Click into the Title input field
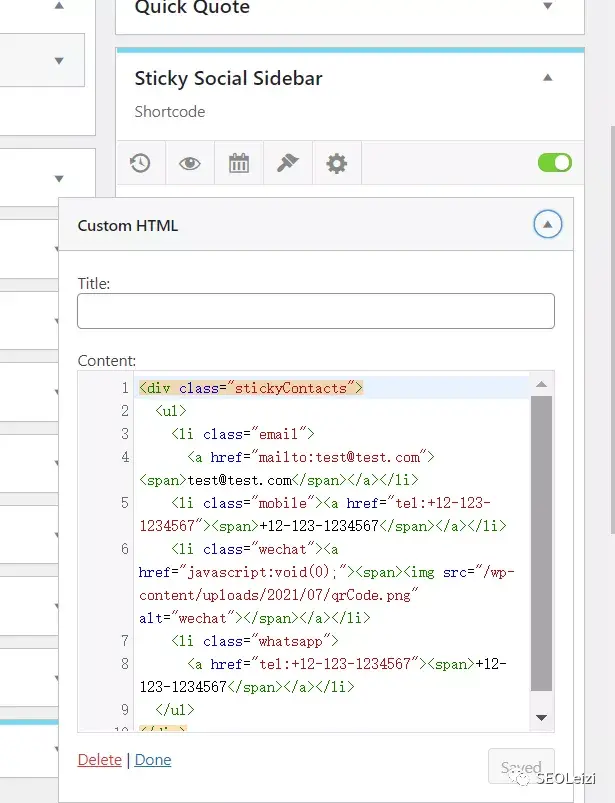The width and height of the screenshot is (615, 803). [316, 311]
